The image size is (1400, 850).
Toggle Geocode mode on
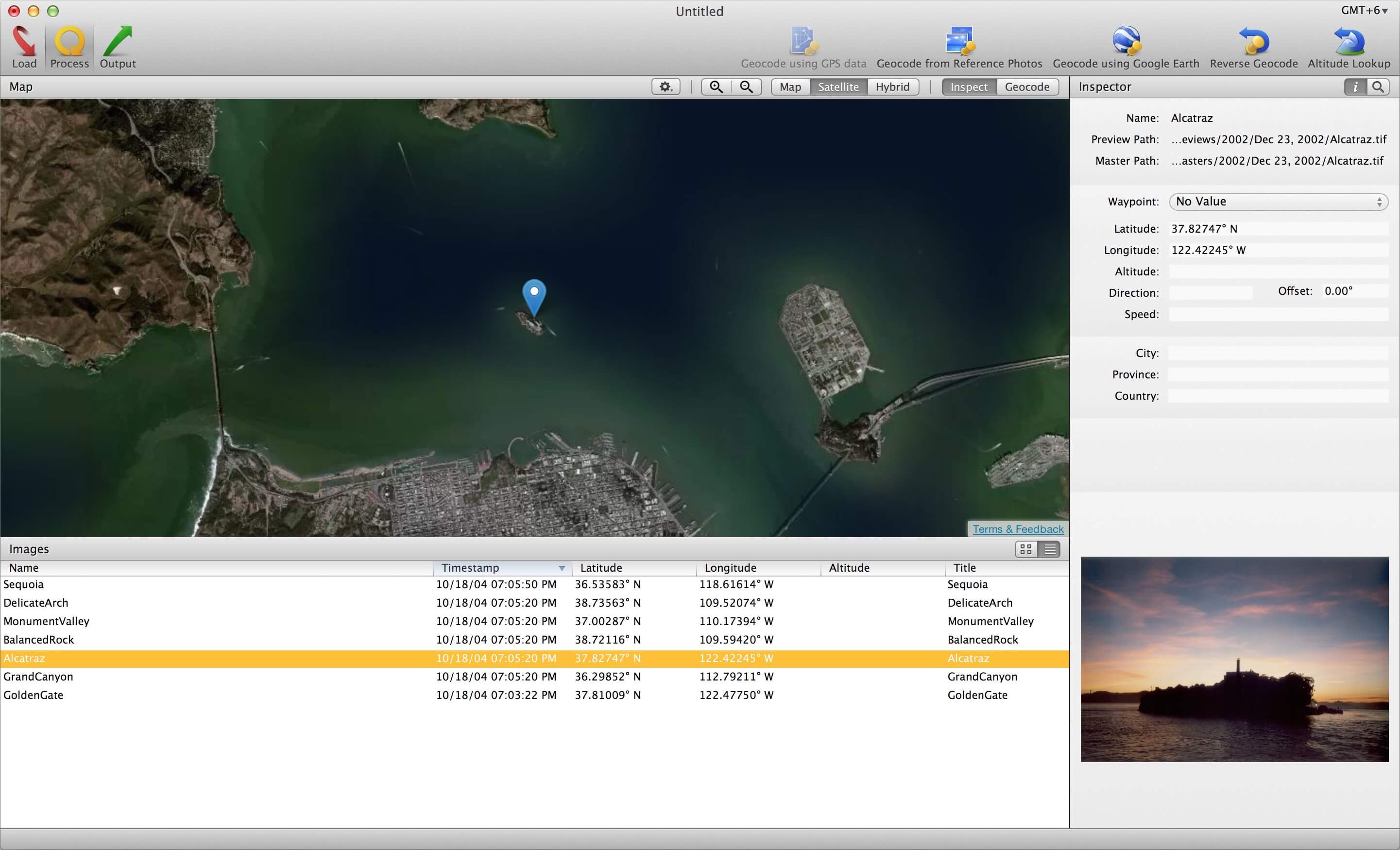click(x=1027, y=87)
